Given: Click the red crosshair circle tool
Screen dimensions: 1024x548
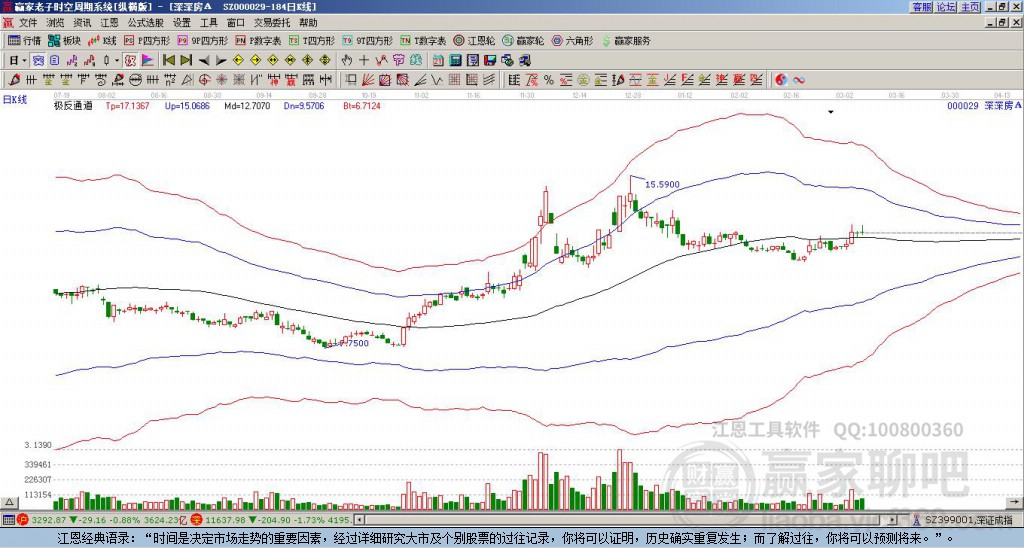Looking at the screenshot, I should click(204, 80).
